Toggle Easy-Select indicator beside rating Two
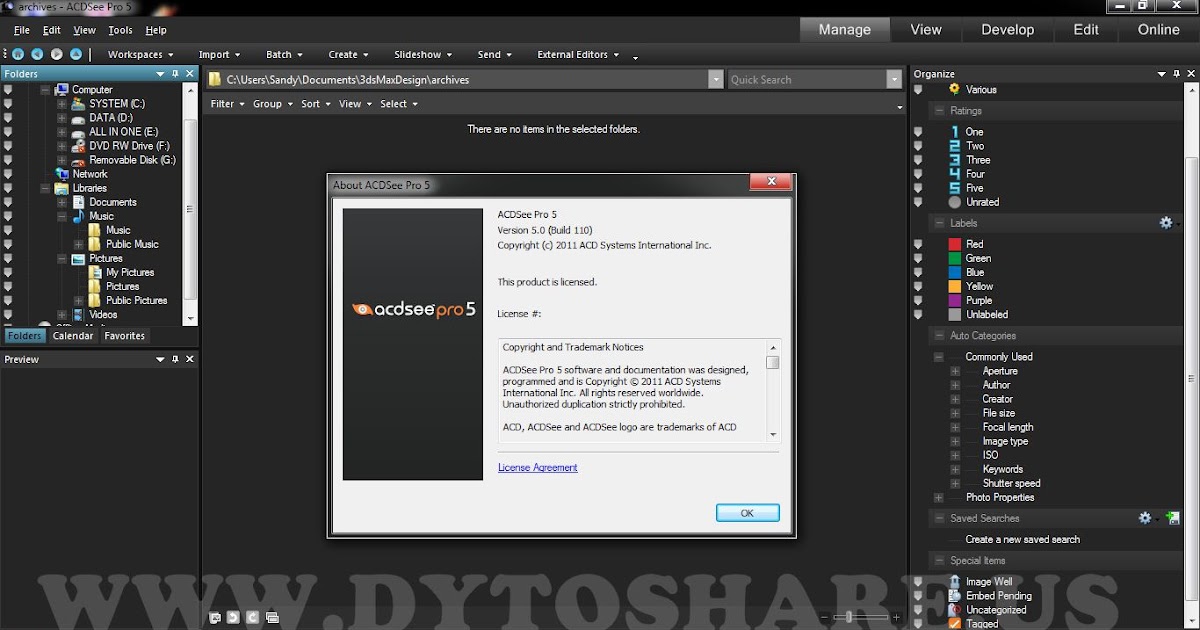The width and height of the screenshot is (1200, 630). [918, 146]
